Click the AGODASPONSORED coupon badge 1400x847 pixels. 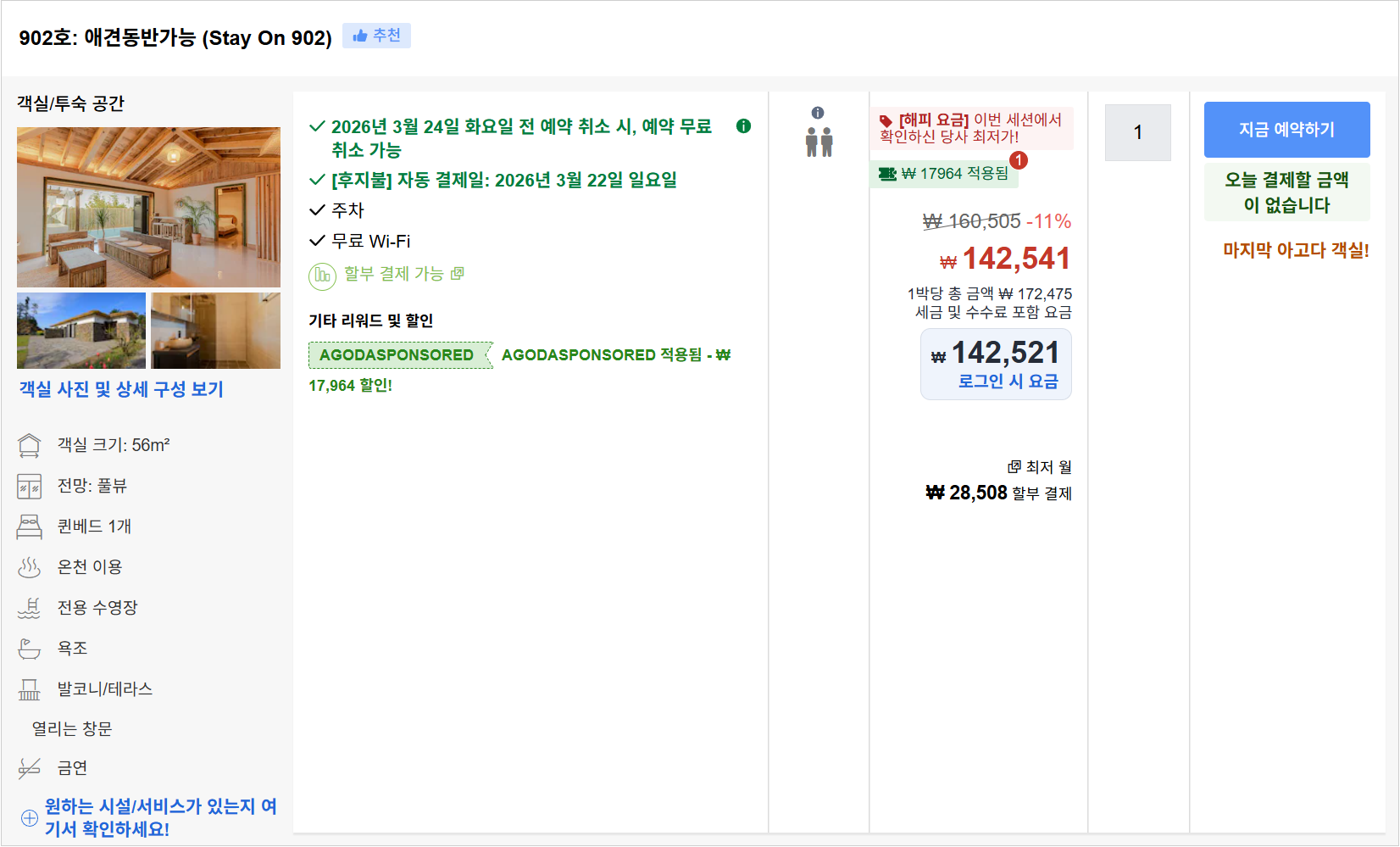[397, 355]
